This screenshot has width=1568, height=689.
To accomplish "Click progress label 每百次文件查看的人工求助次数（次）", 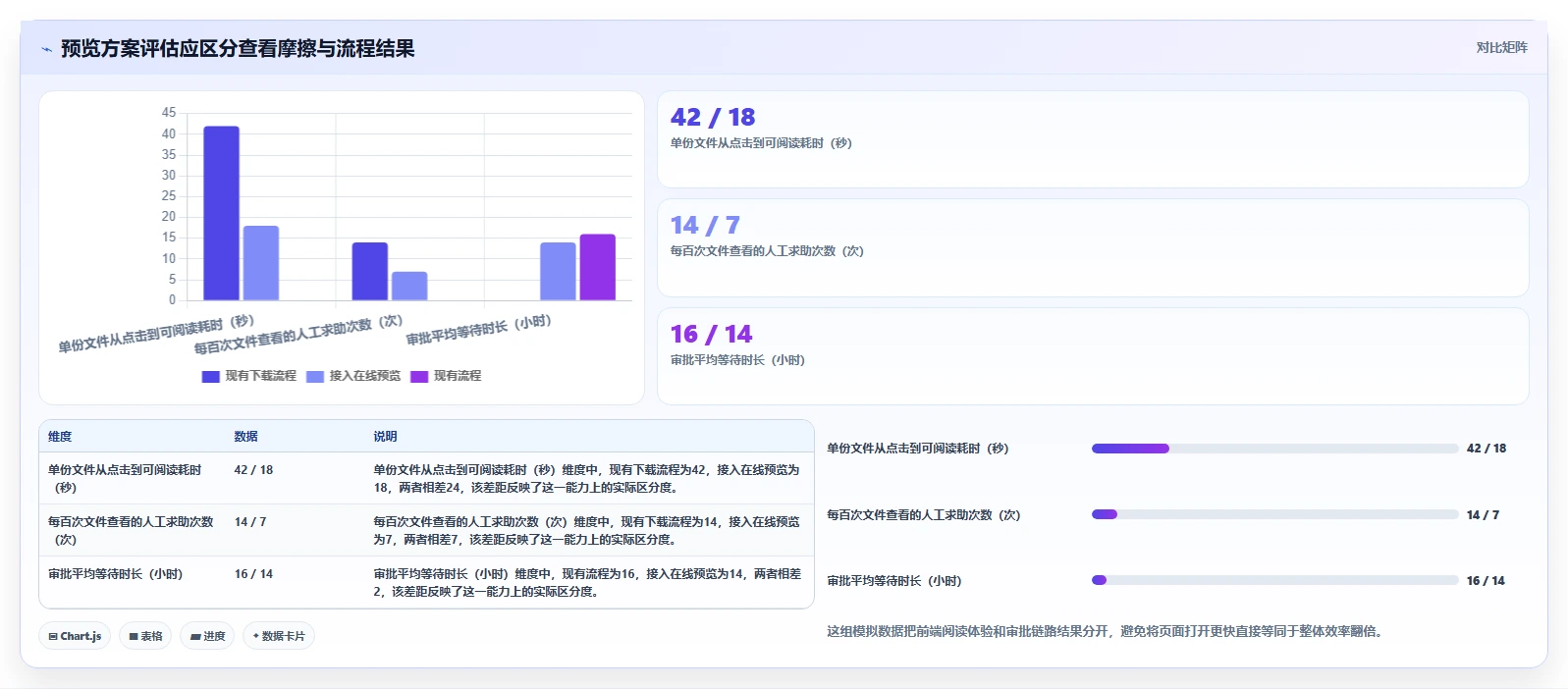I will point(924,515).
